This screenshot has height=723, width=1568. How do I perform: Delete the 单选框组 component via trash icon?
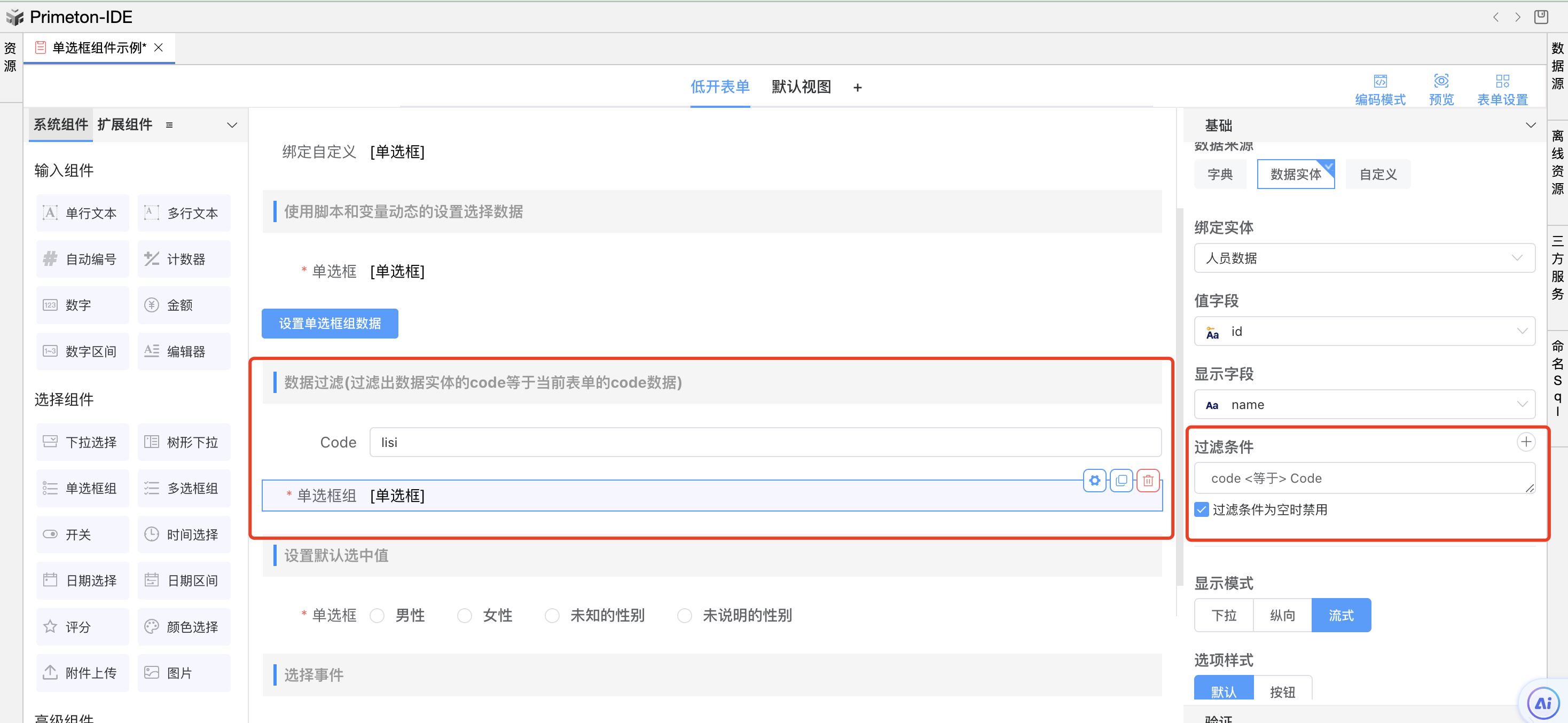[1148, 481]
